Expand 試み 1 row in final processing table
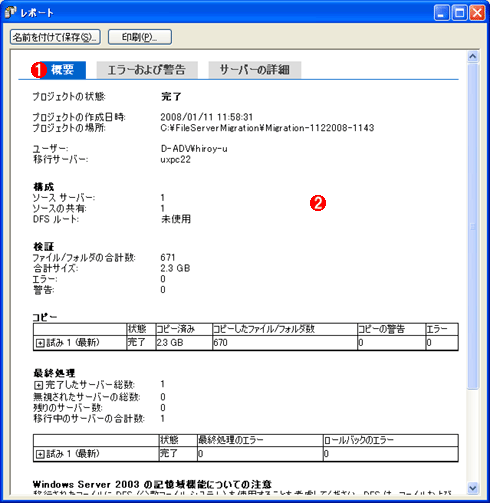 [x=40, y=454]
